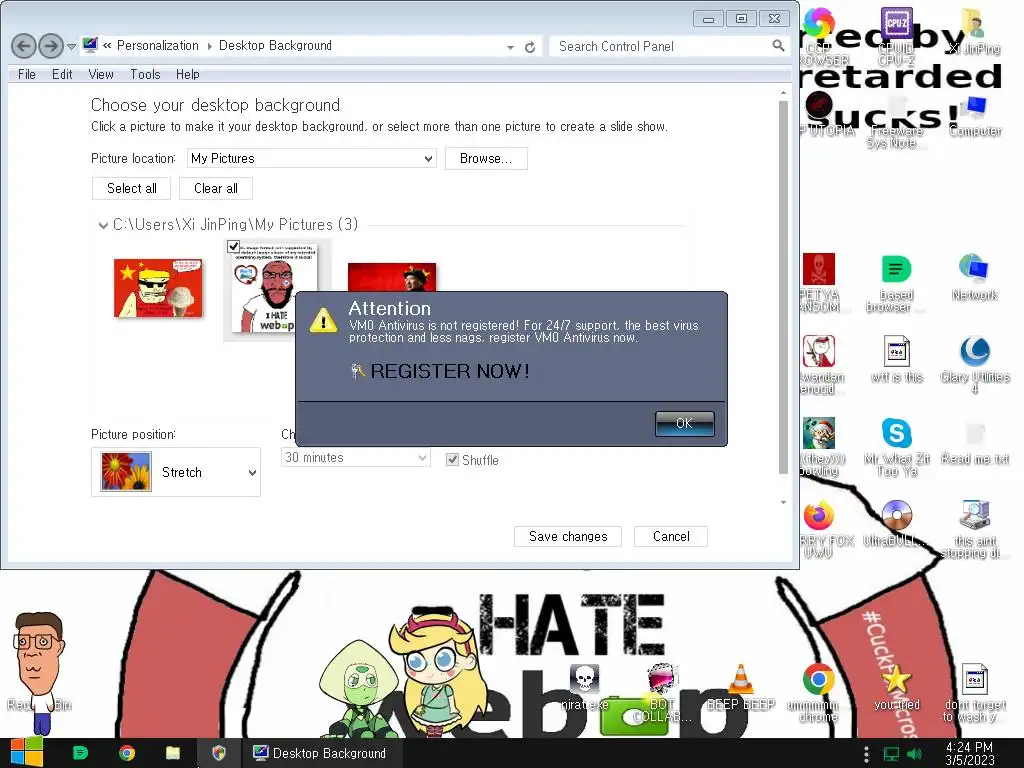The image size is (1024, 768).
Task: Click the vertical scrollbar of the window
Action: click(783, 287)
